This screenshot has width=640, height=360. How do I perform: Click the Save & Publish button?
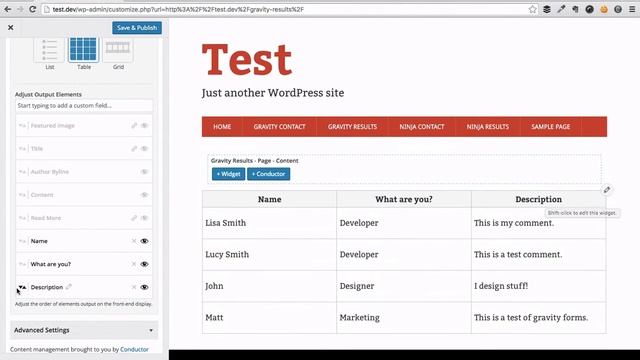click(137, 28)
